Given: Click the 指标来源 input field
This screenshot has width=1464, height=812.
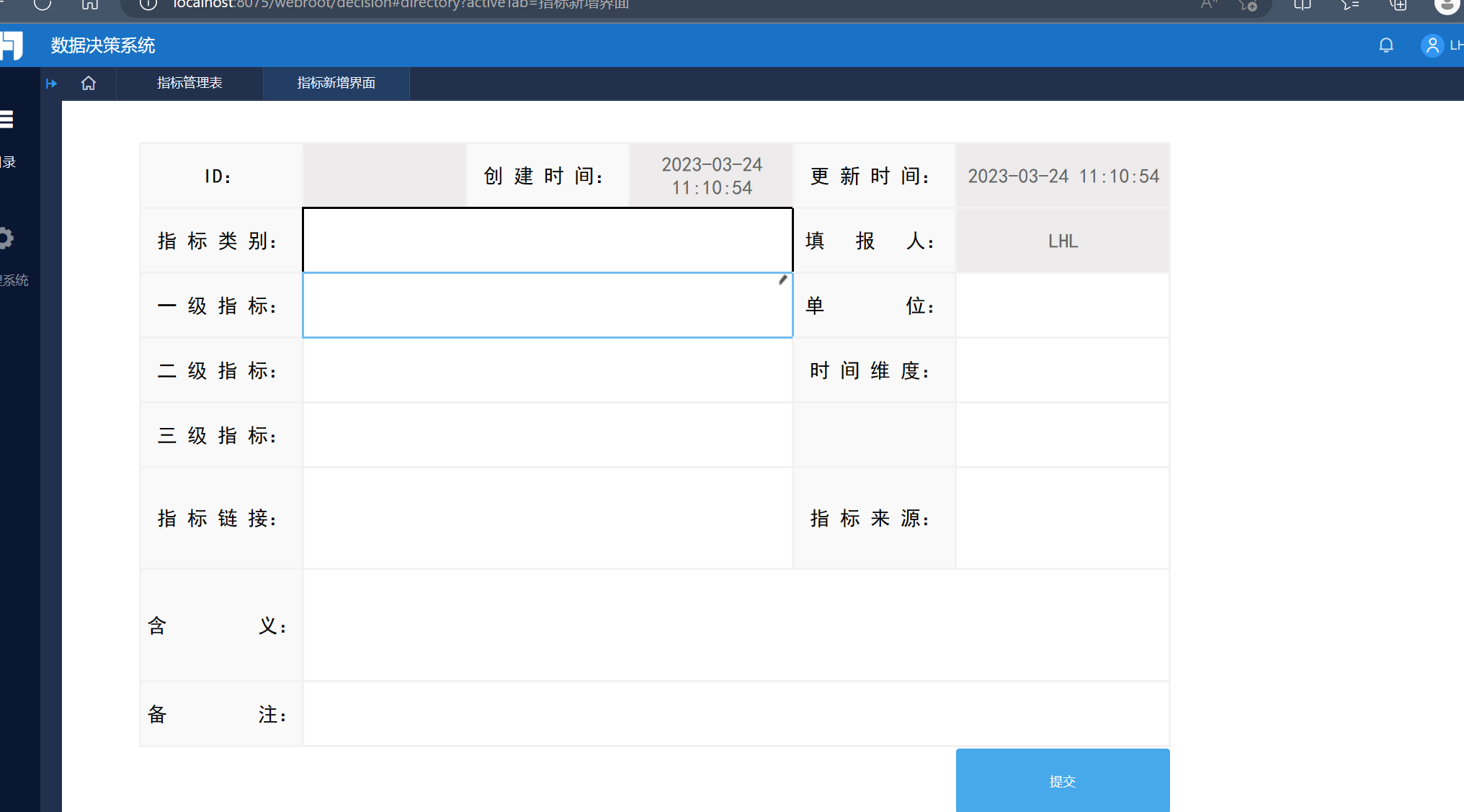Looking at the screenshot, I should pyautogui.click(x=1063, y=518).
